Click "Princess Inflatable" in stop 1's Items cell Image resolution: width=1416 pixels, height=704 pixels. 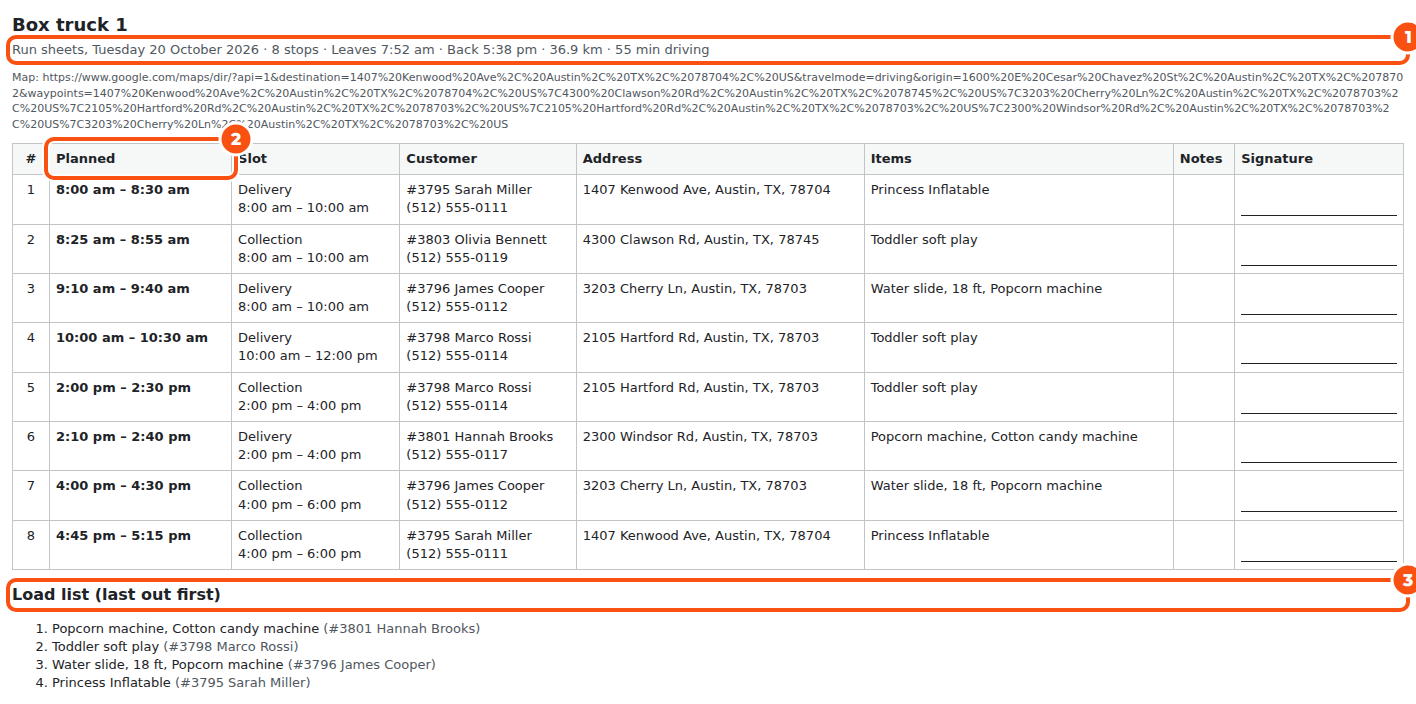click(x=930, y=189)
